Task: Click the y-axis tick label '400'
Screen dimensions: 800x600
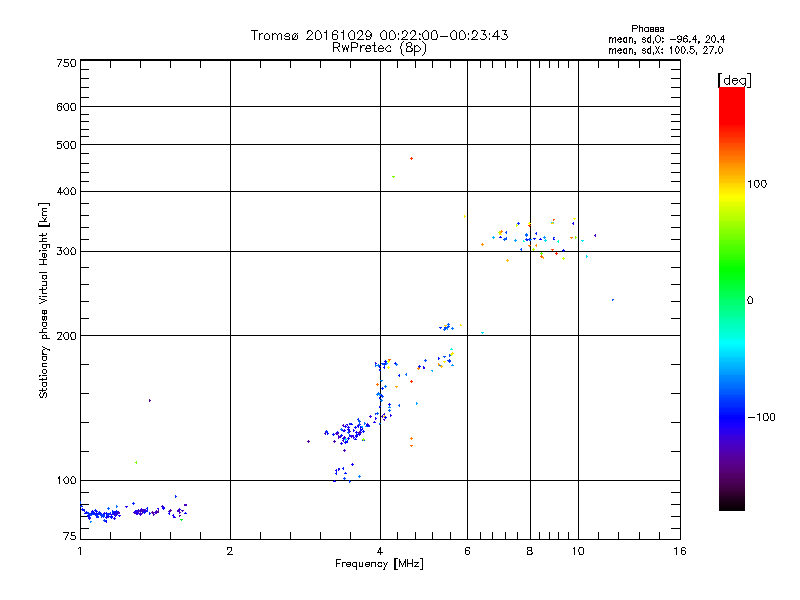Action: pos(66,192)
